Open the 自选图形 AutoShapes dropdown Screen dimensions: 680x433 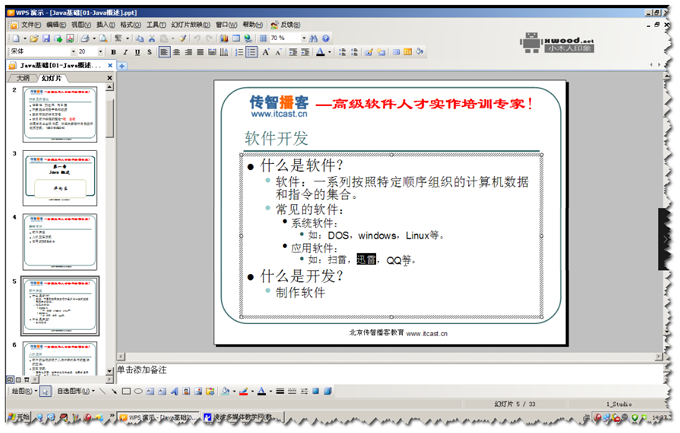pos(76,391)
